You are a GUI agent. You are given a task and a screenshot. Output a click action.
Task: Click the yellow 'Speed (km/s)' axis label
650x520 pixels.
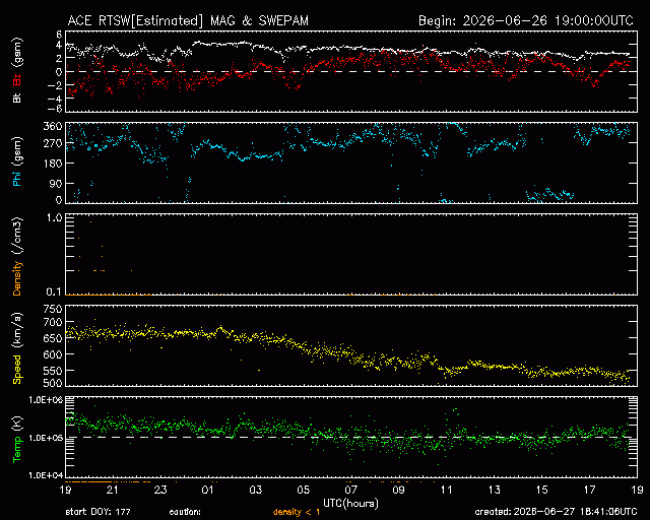[17, 348]
